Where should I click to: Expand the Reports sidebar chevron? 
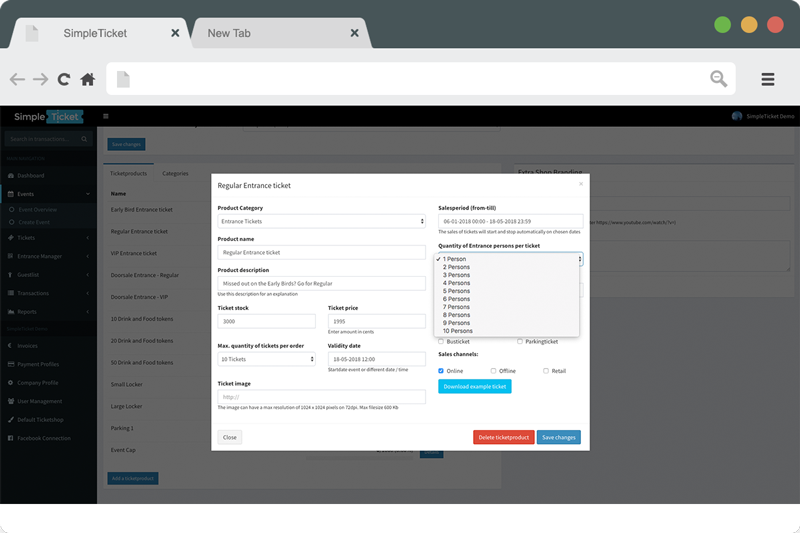click(x=88, y=312)
